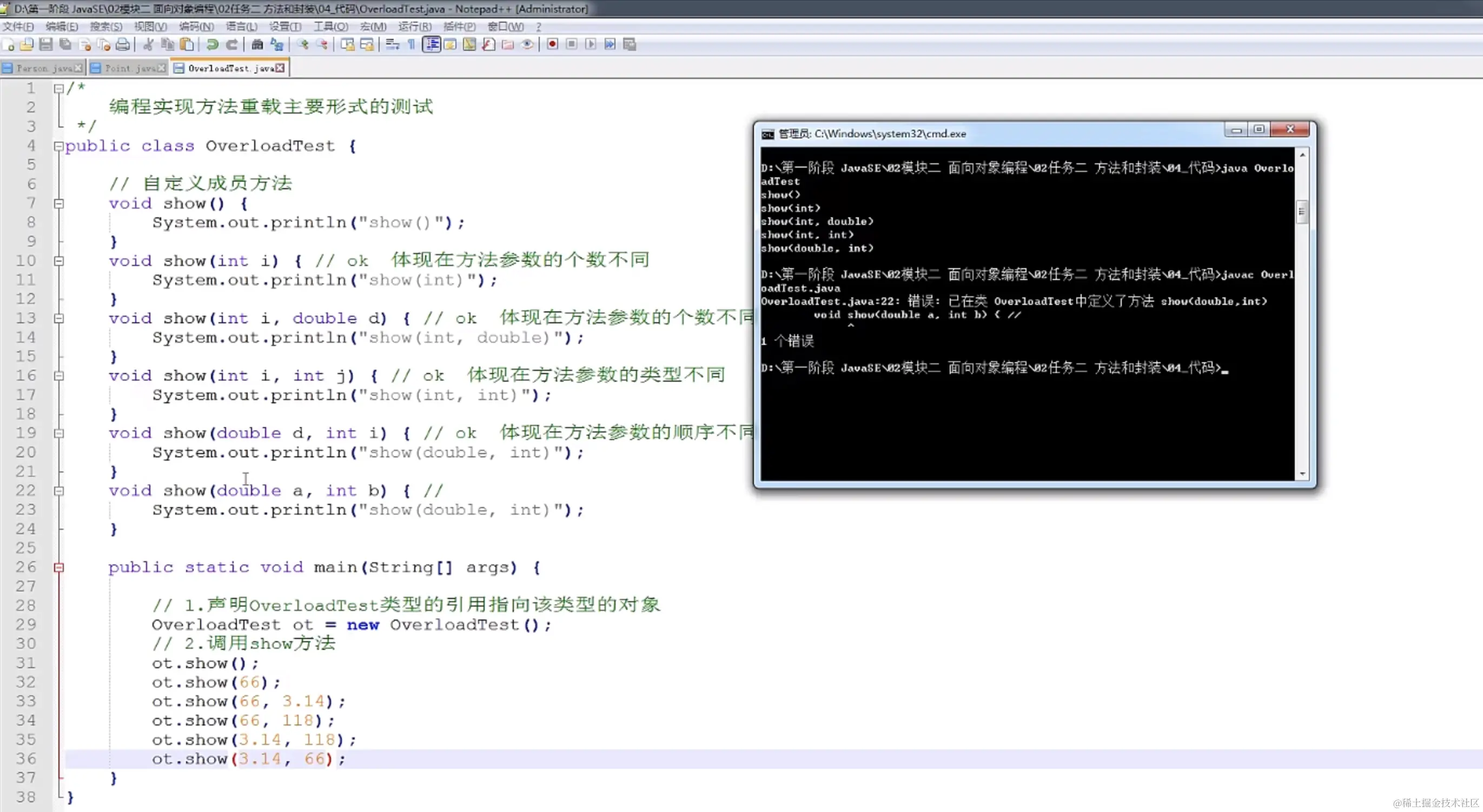
Task: Cut text using the scissors icon
Action: click(148, 44)
